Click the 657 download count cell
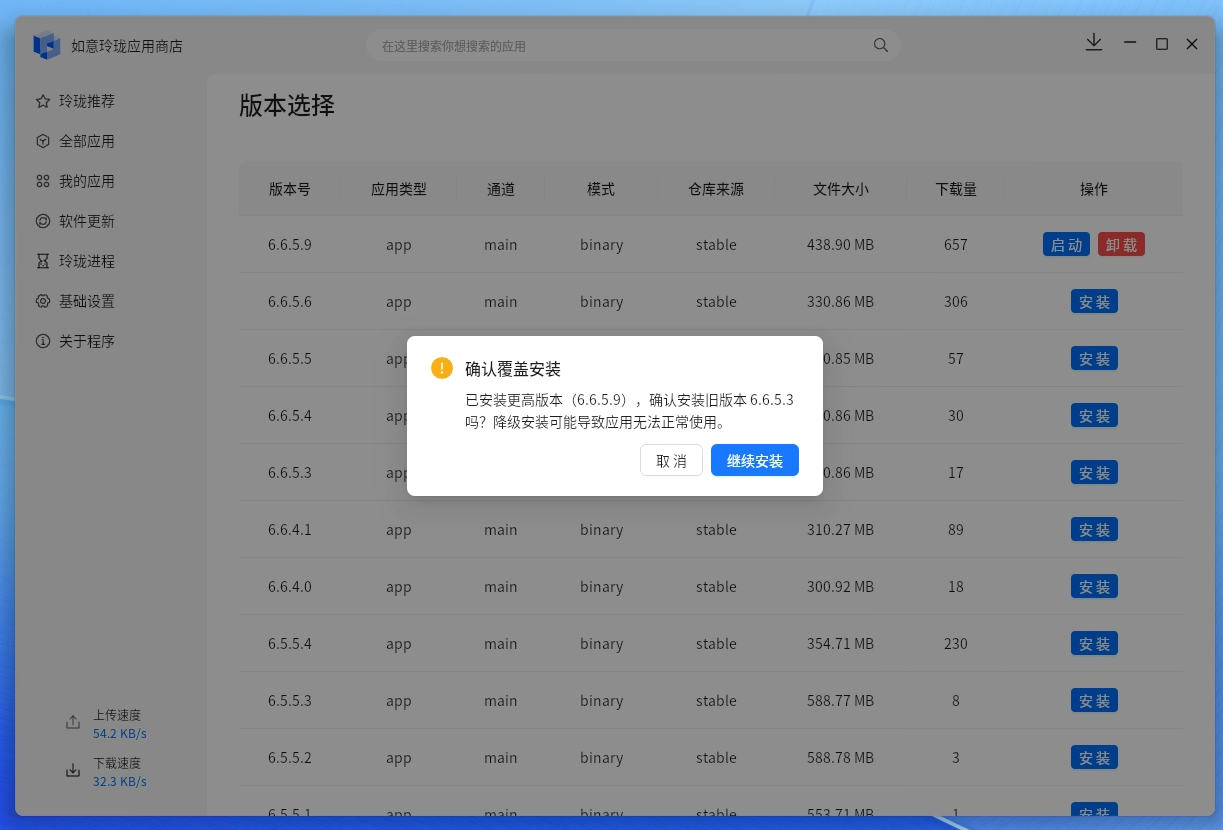Image resolution: width=1223 pixels, height=830 pixels. [x=956, y=245]
